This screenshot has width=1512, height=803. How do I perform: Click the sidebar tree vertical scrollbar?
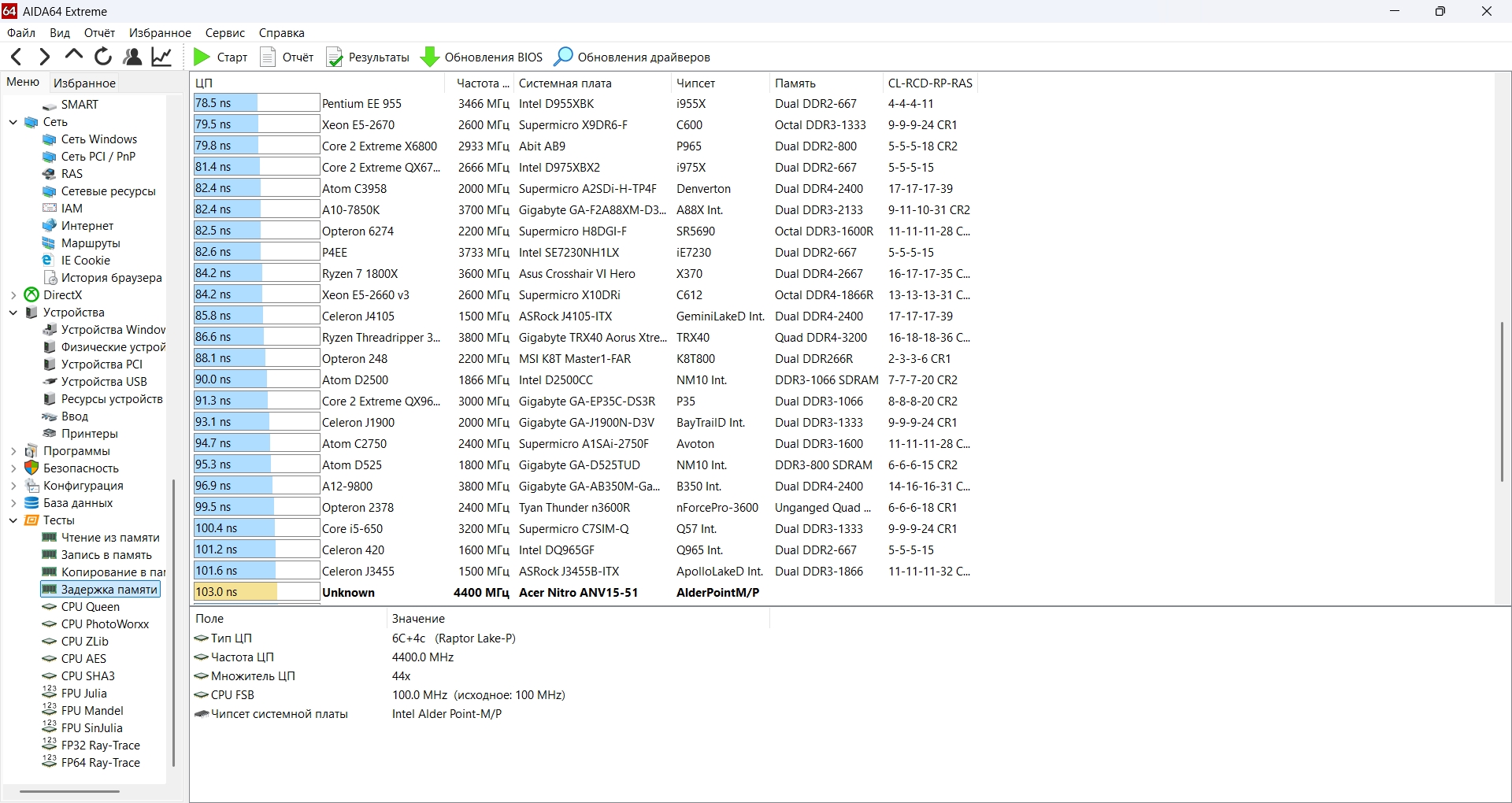[x=173, y=622]
